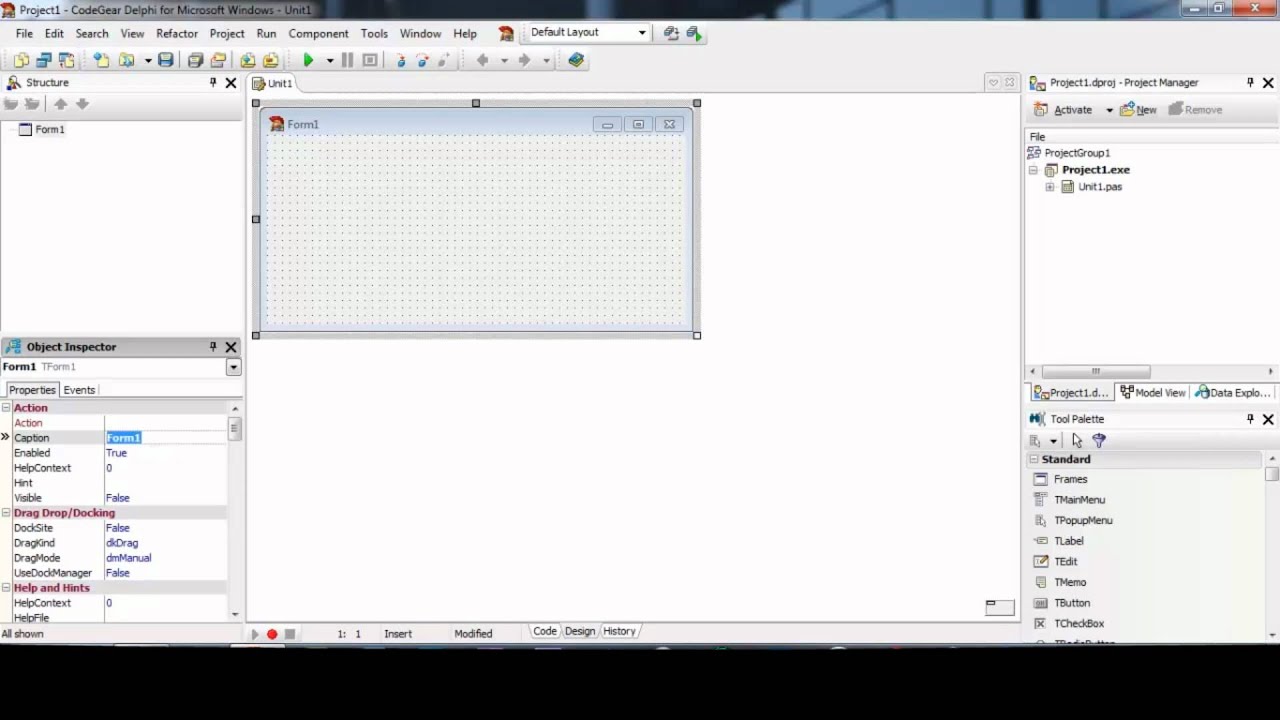Collapse the Help and Hints property group
1280x720 pixels.
pyautogui.click(x=6, y=588)
